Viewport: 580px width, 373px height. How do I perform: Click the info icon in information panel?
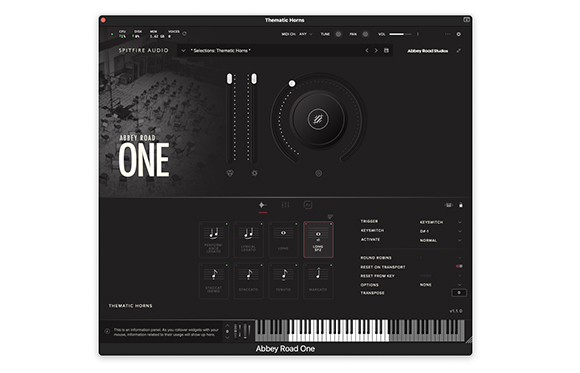[x=107, y=332]
